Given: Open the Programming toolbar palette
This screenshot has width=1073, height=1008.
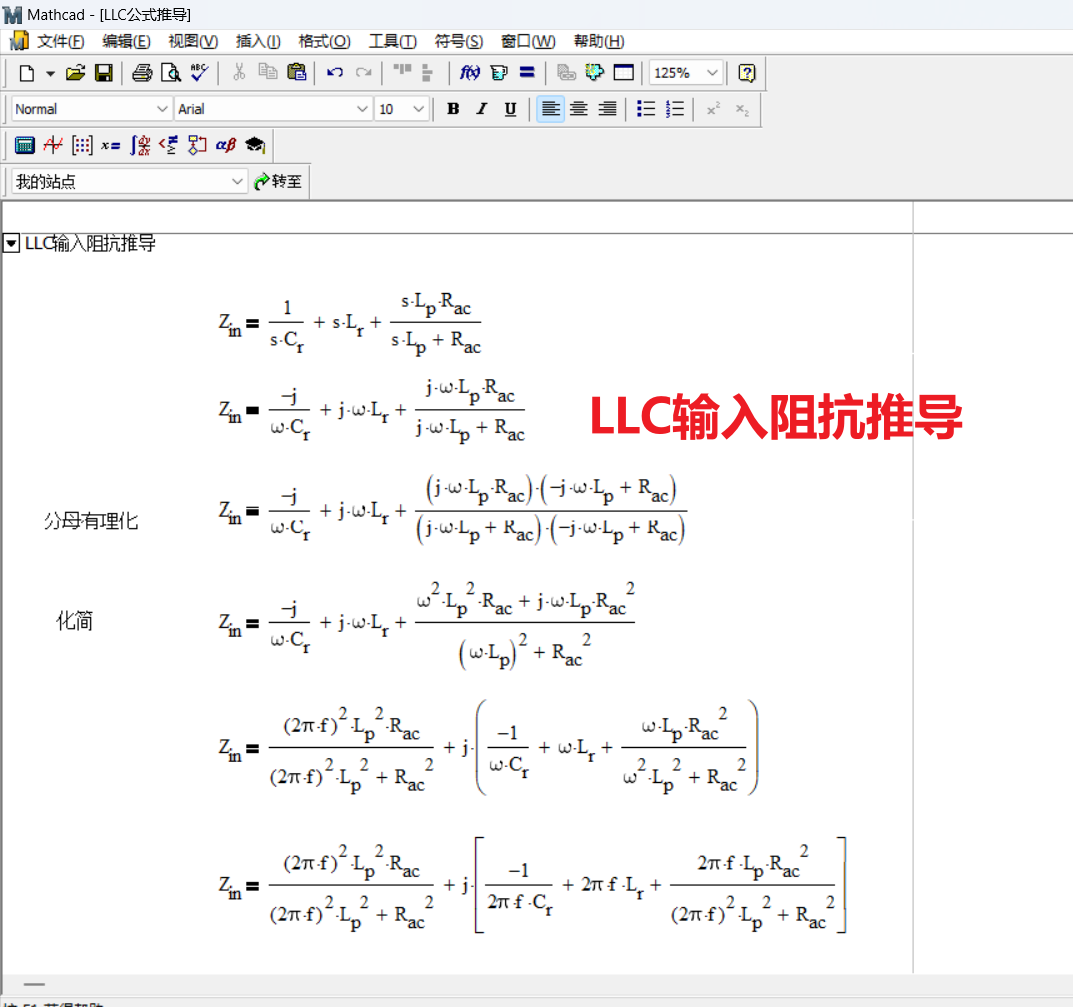Looking at the screenshot, I should [x=197, y=145].
